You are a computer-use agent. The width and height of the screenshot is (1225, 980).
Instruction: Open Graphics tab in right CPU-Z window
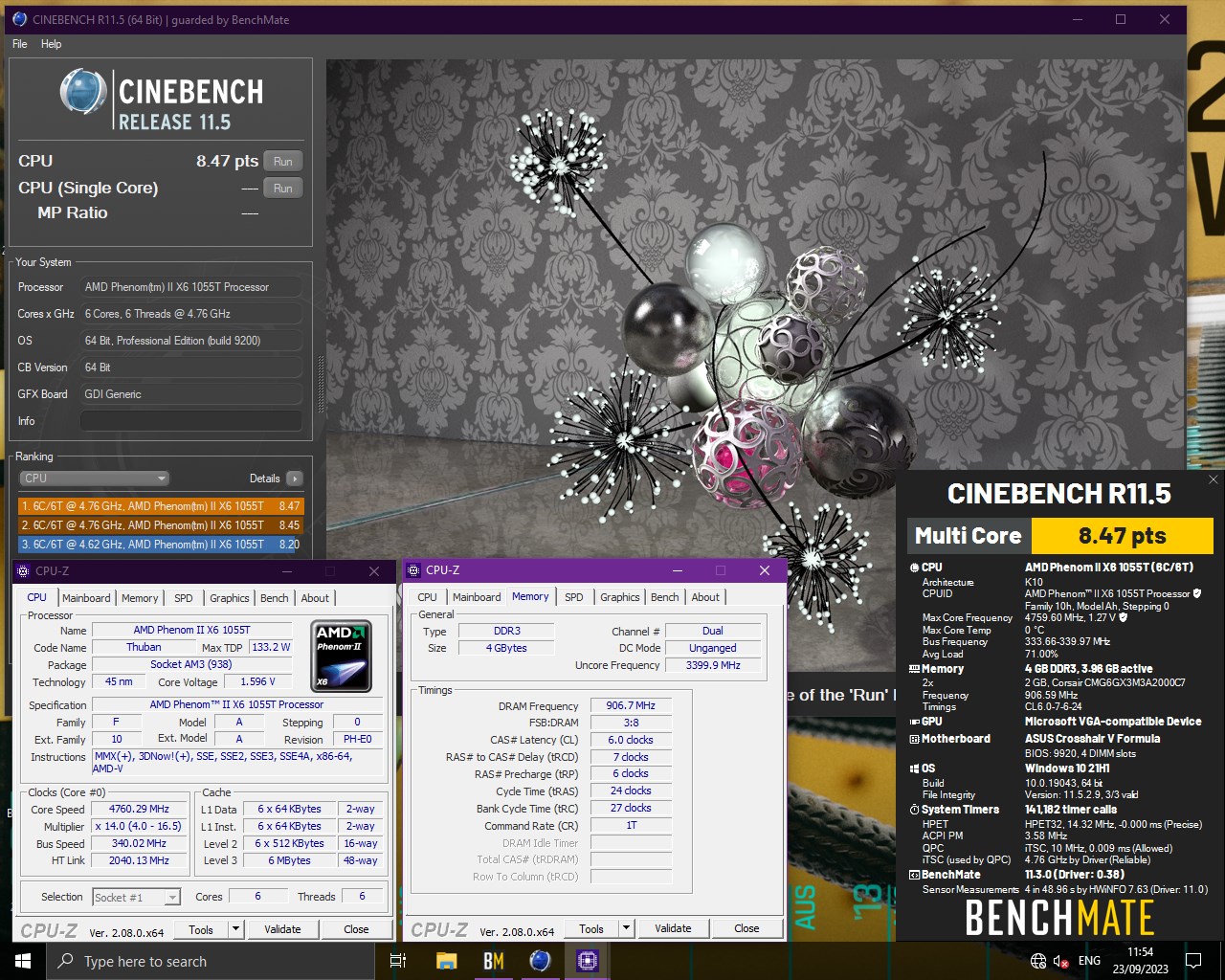click(620, 597)
